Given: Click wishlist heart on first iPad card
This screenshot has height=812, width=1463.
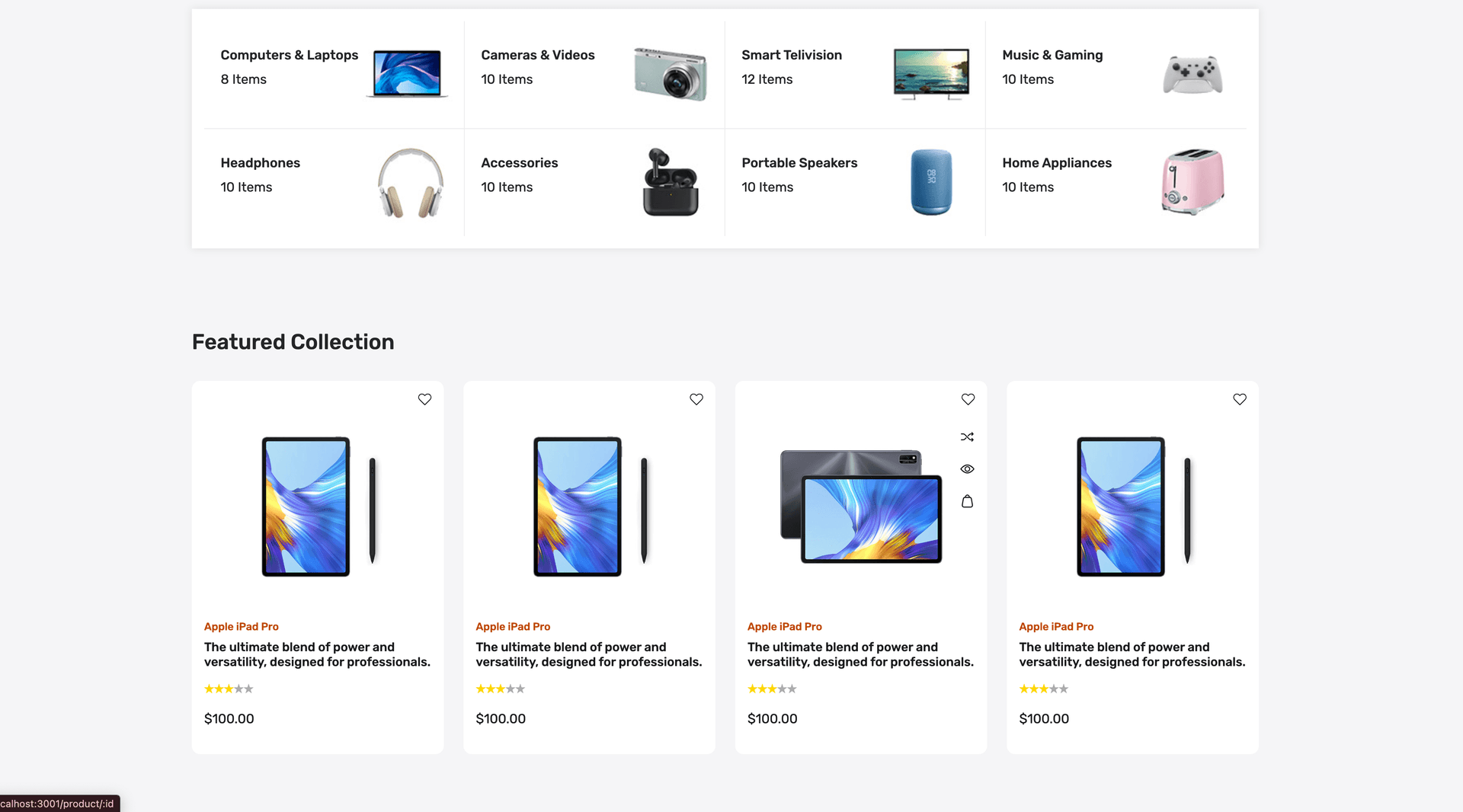Looking at the screenshot, I should 424,399.
